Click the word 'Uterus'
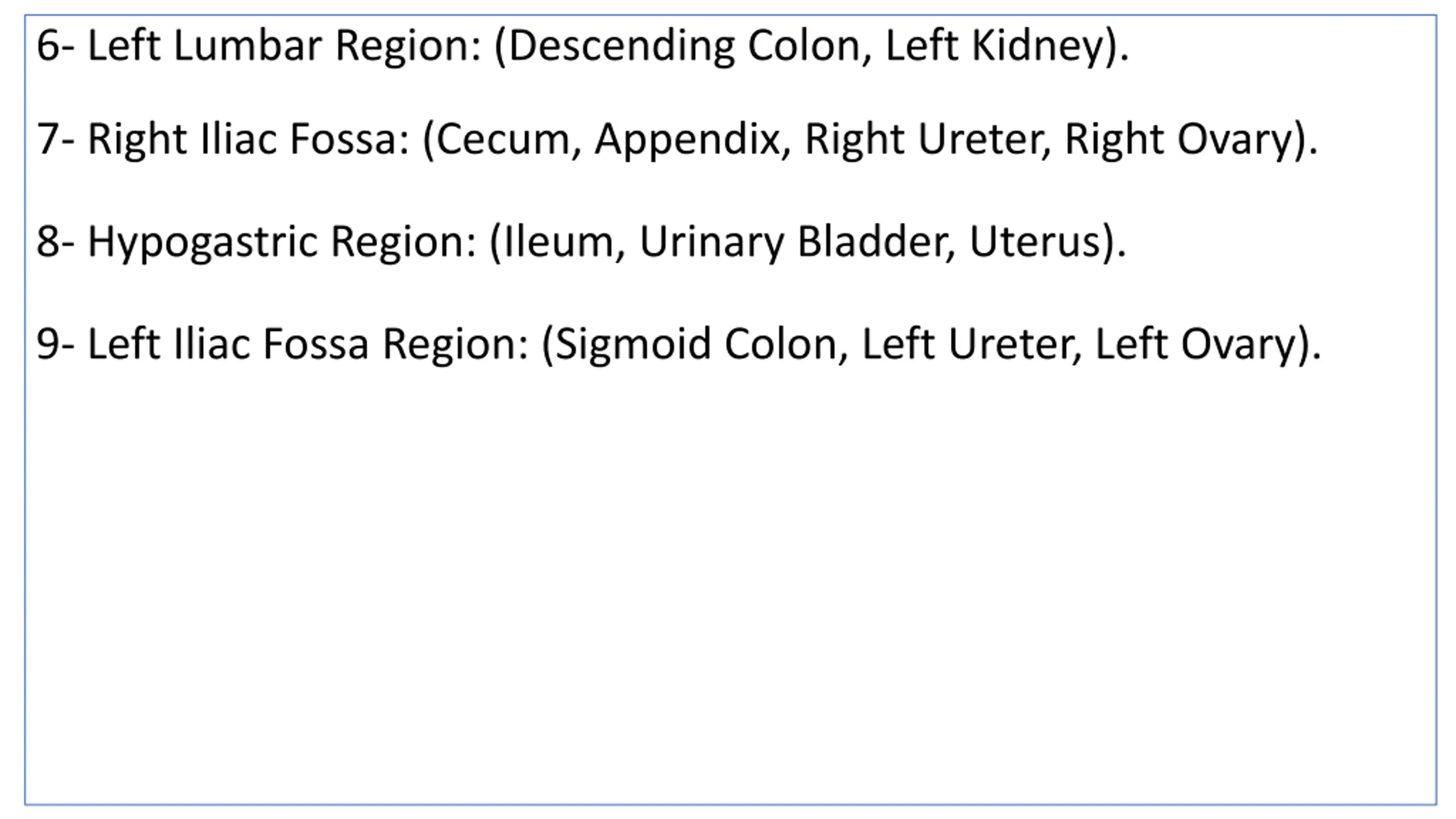The height and width of the screenshot is (819, 1456). (1032, 242)
